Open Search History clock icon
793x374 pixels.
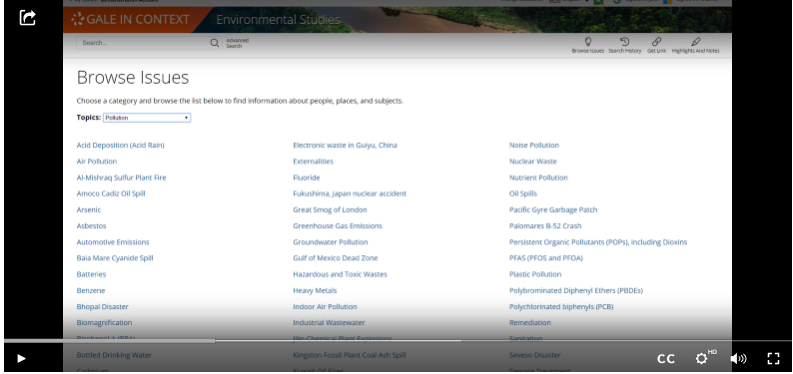625,41
